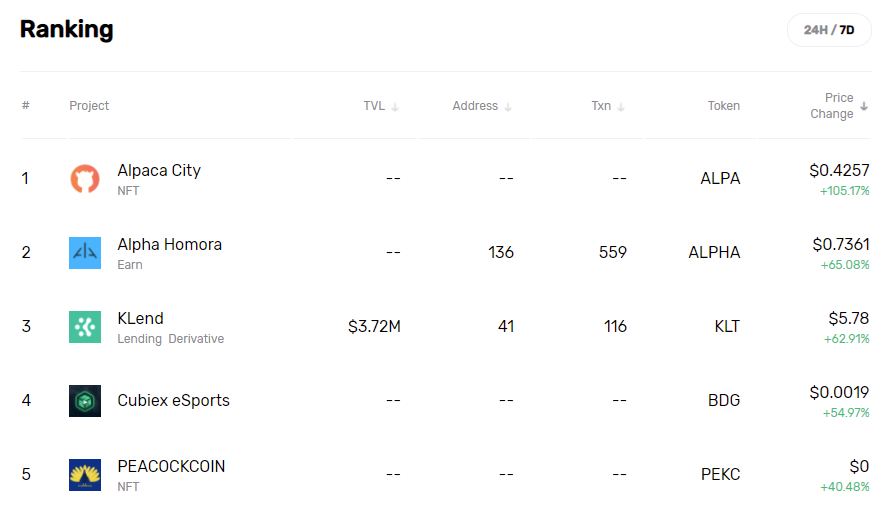Open the PEACOCKCOIN project name
Image resolution: width=890 pixels, height=517 pixels.
click(x=171, y=466)
